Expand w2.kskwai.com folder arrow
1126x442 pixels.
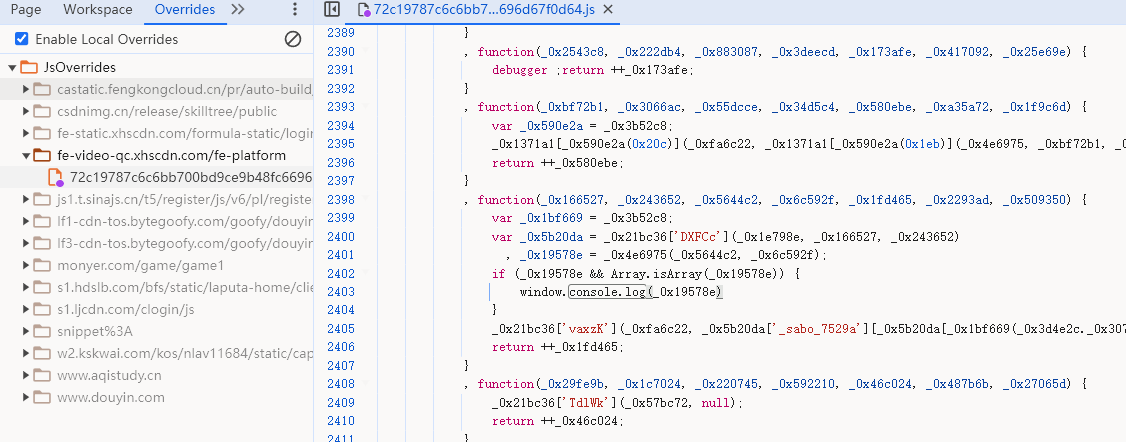pyautogui.click(x=26, y=353)
